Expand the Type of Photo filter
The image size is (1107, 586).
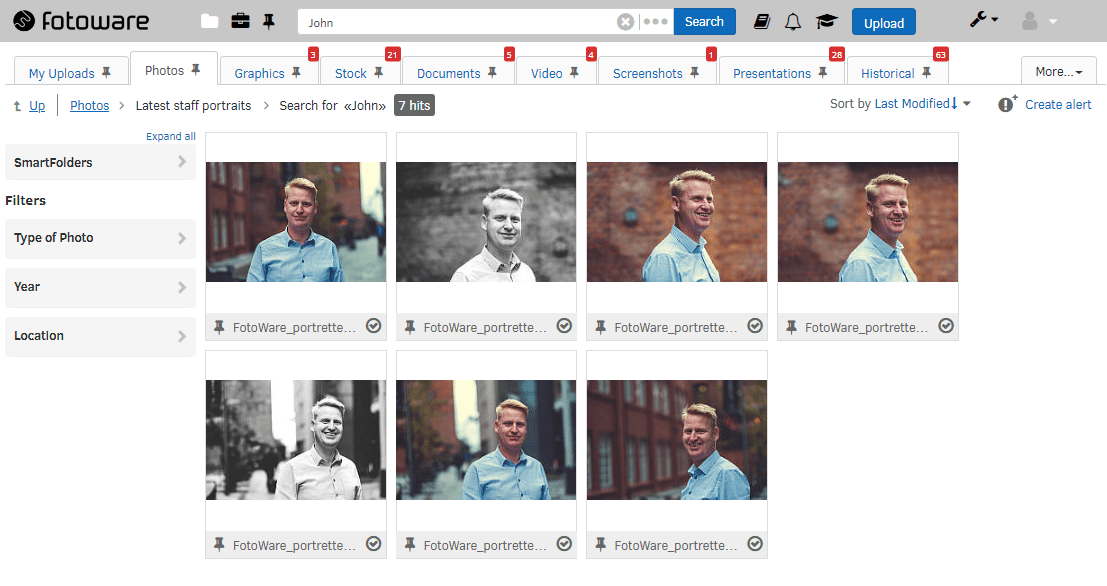pyautogui.click(x=100, y=238)
